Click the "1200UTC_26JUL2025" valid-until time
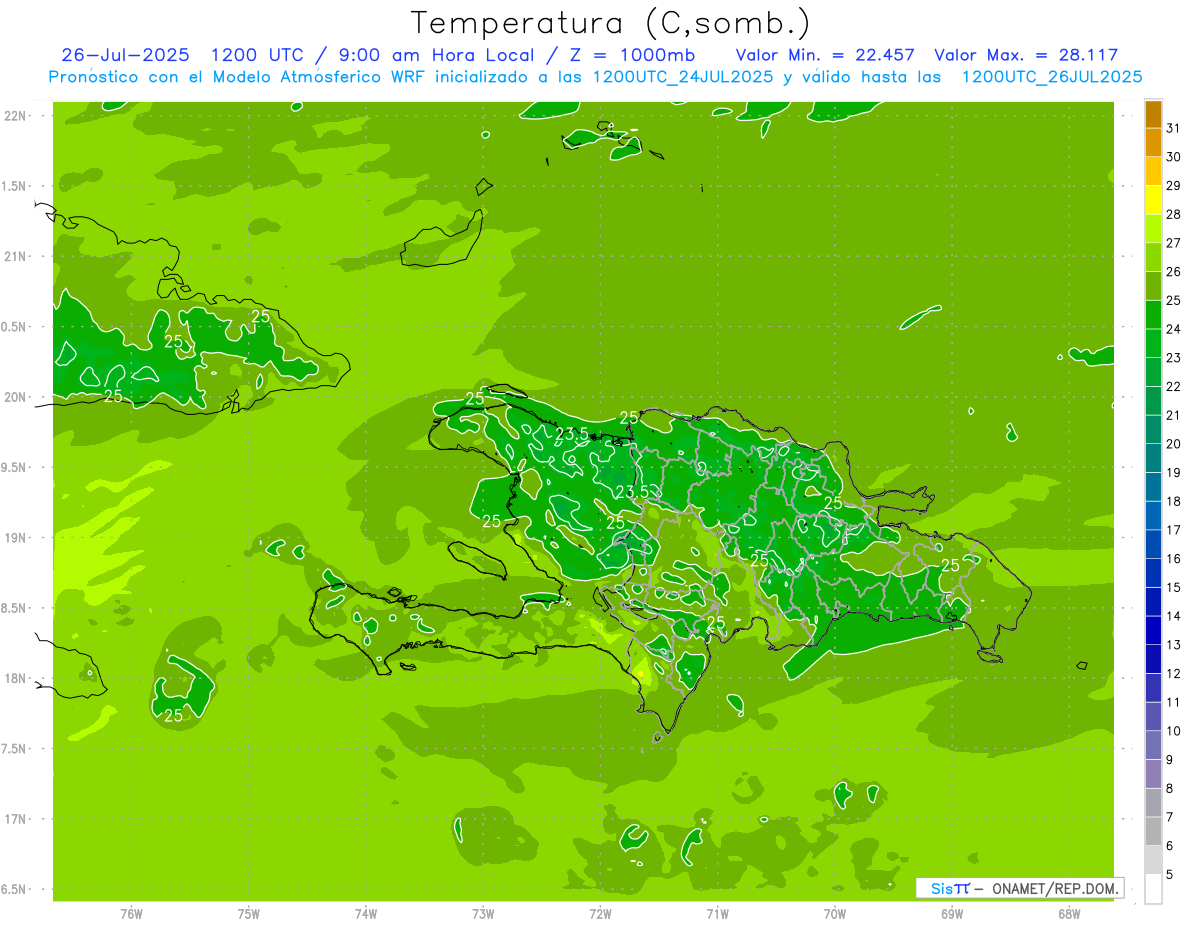This screenshot has width=1200, height=927. pyautogui.click(x=1052, y=77)
